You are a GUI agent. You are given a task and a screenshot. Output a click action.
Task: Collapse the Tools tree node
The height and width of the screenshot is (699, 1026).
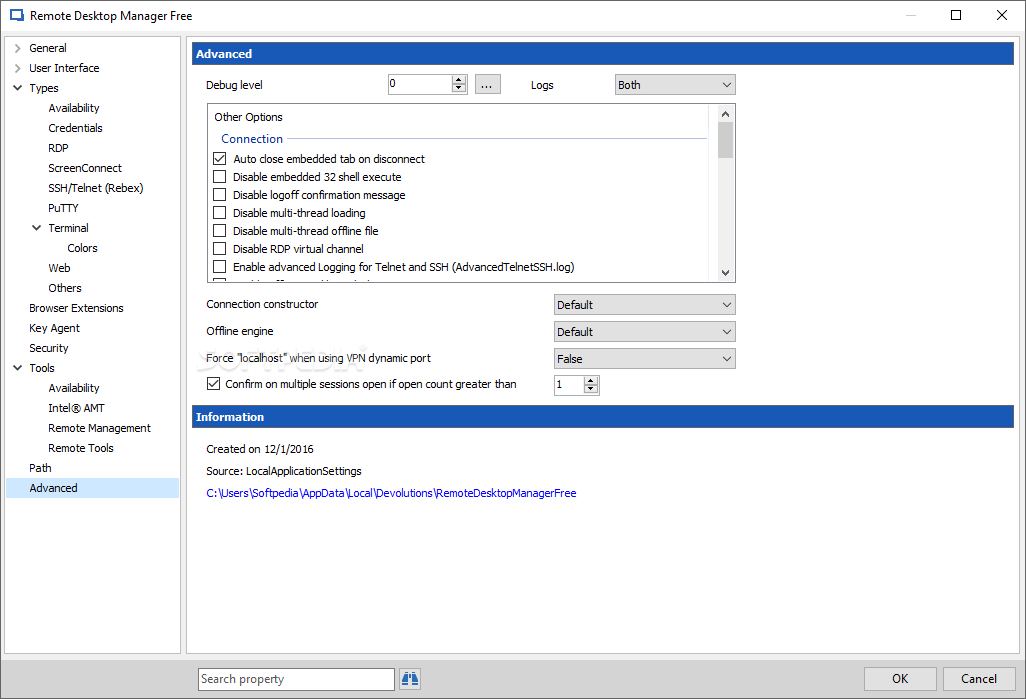18,368
